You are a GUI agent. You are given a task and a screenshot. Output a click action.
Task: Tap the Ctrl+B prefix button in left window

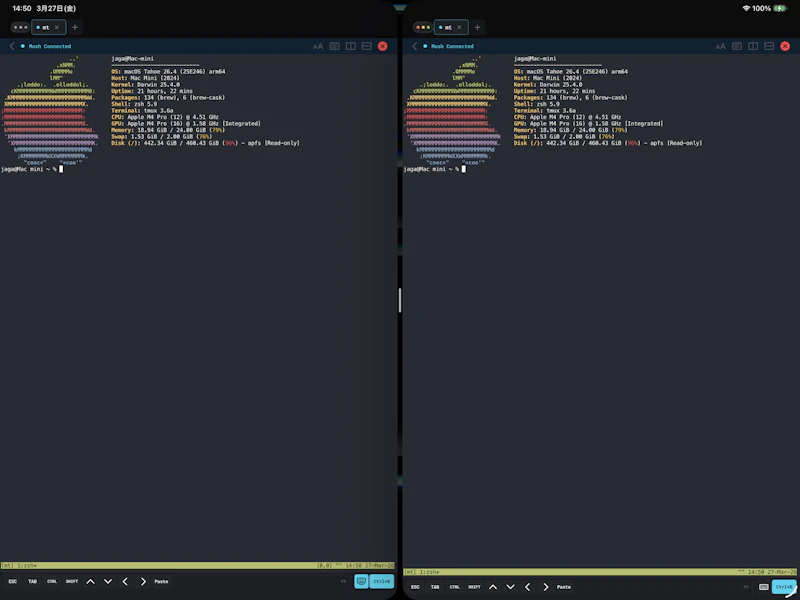click(382, 581)
